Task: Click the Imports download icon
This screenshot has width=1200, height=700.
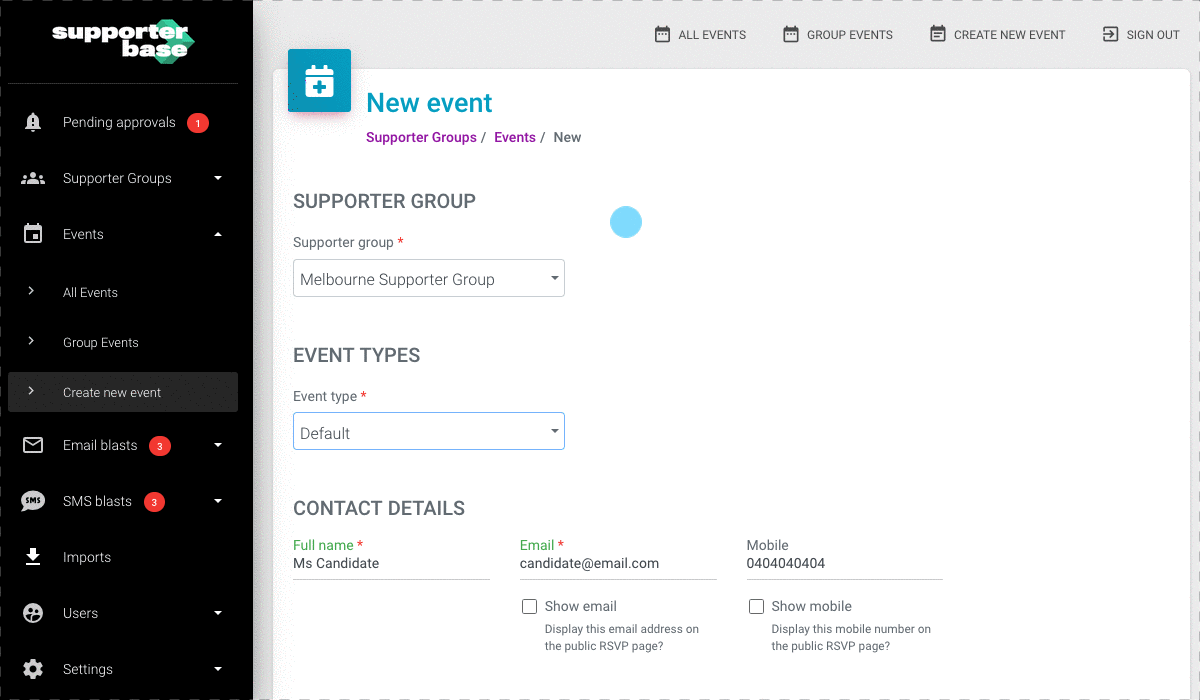Action: pyautogui.click(x=33, y=557)
